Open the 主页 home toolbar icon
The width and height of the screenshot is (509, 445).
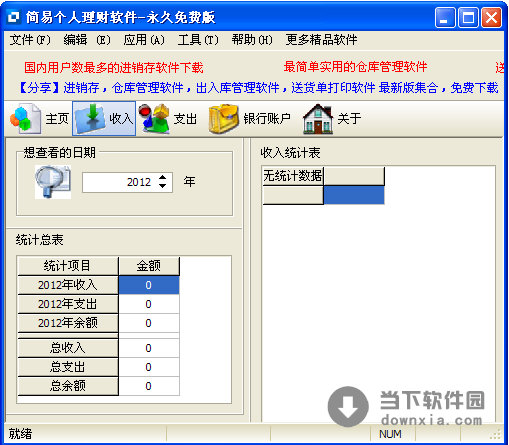(x=39, y=119)
